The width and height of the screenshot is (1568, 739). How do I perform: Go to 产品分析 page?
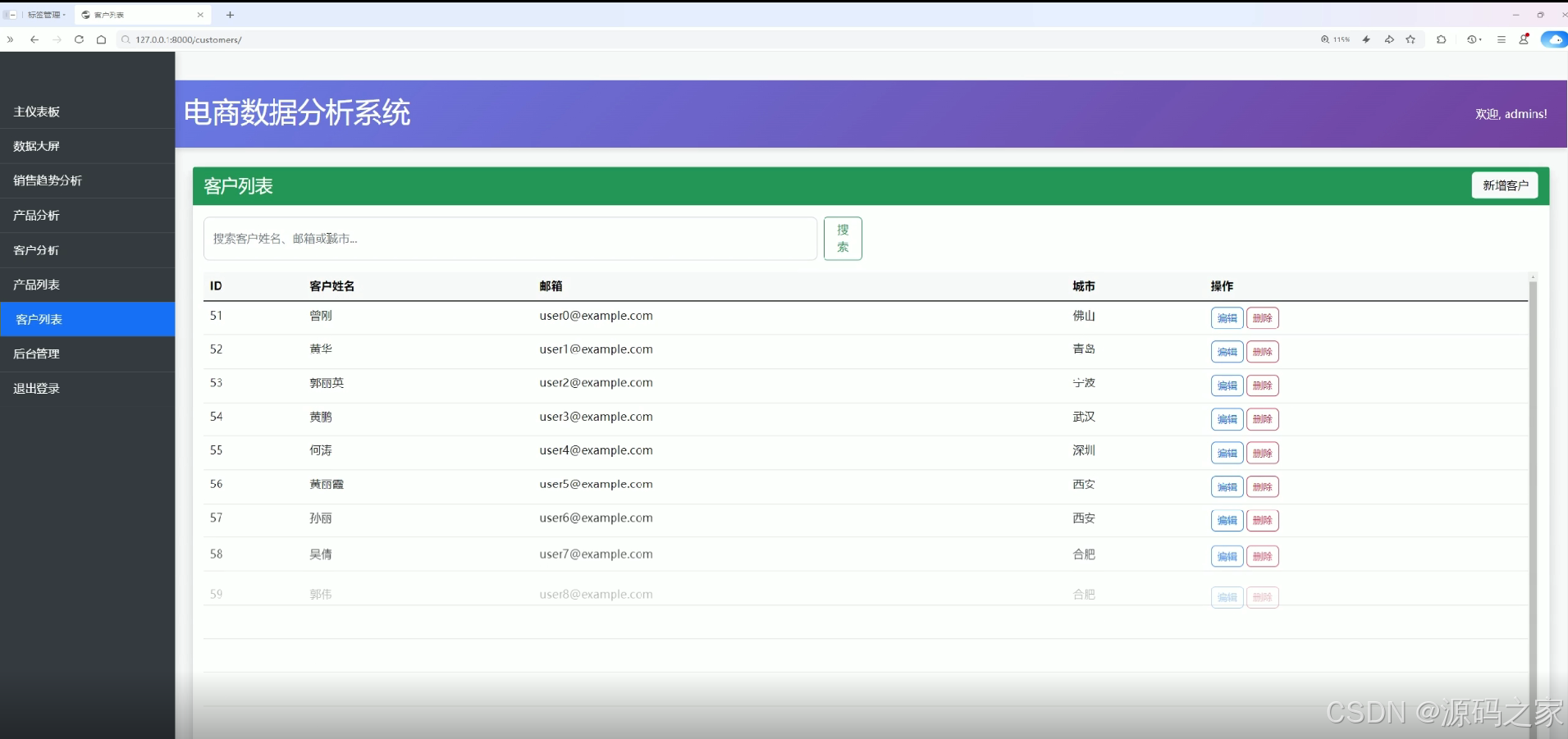pos(87,216)
